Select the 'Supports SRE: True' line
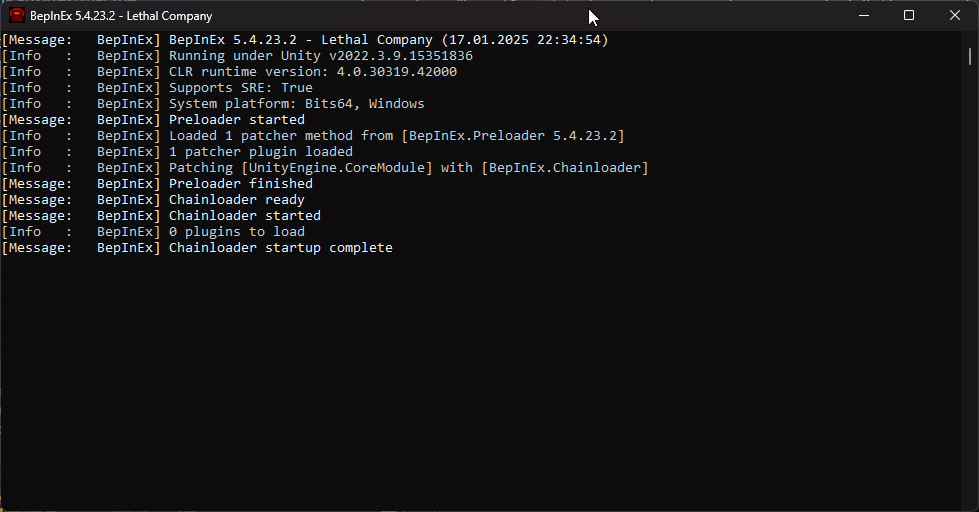 tap(240, 88)
